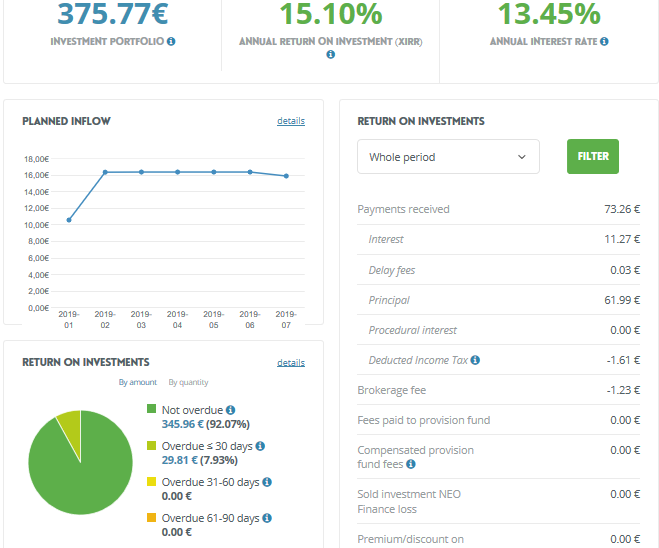659x548 pixels.
Task: Click info icon next to Investment Portfolio
Action: click(171, 42)
